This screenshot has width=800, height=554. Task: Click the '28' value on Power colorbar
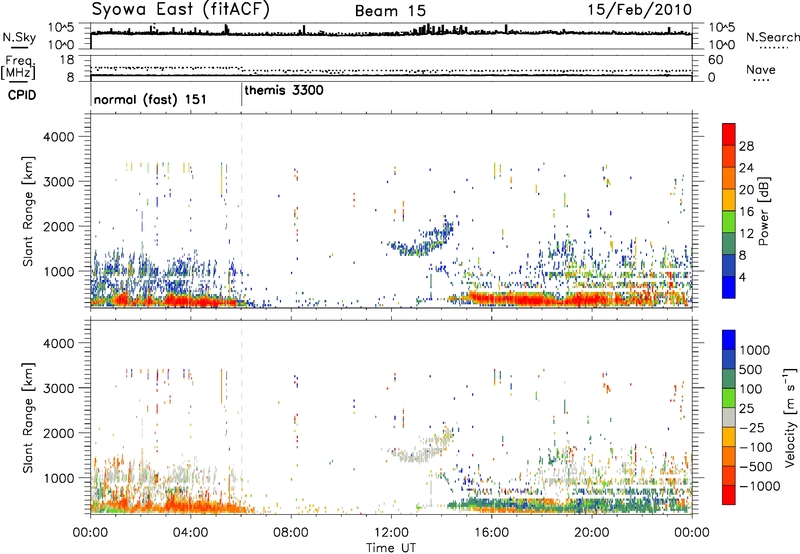tap(746, 146)
